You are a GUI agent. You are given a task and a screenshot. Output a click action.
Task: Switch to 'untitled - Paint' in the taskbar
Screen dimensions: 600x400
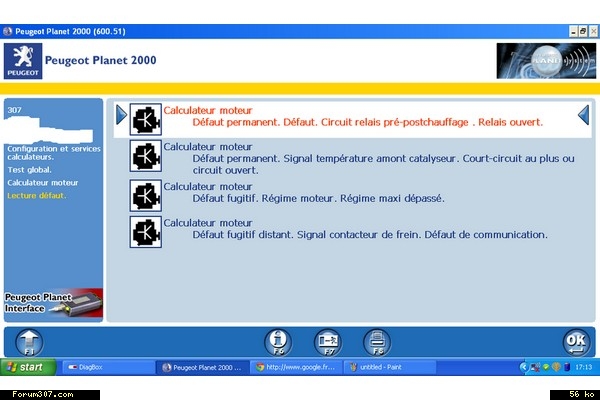coord(390,367)
